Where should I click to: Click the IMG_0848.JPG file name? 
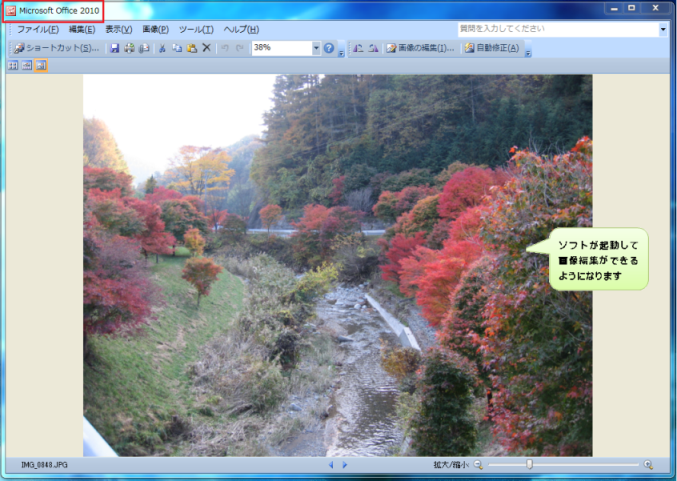tap(44, 465)
